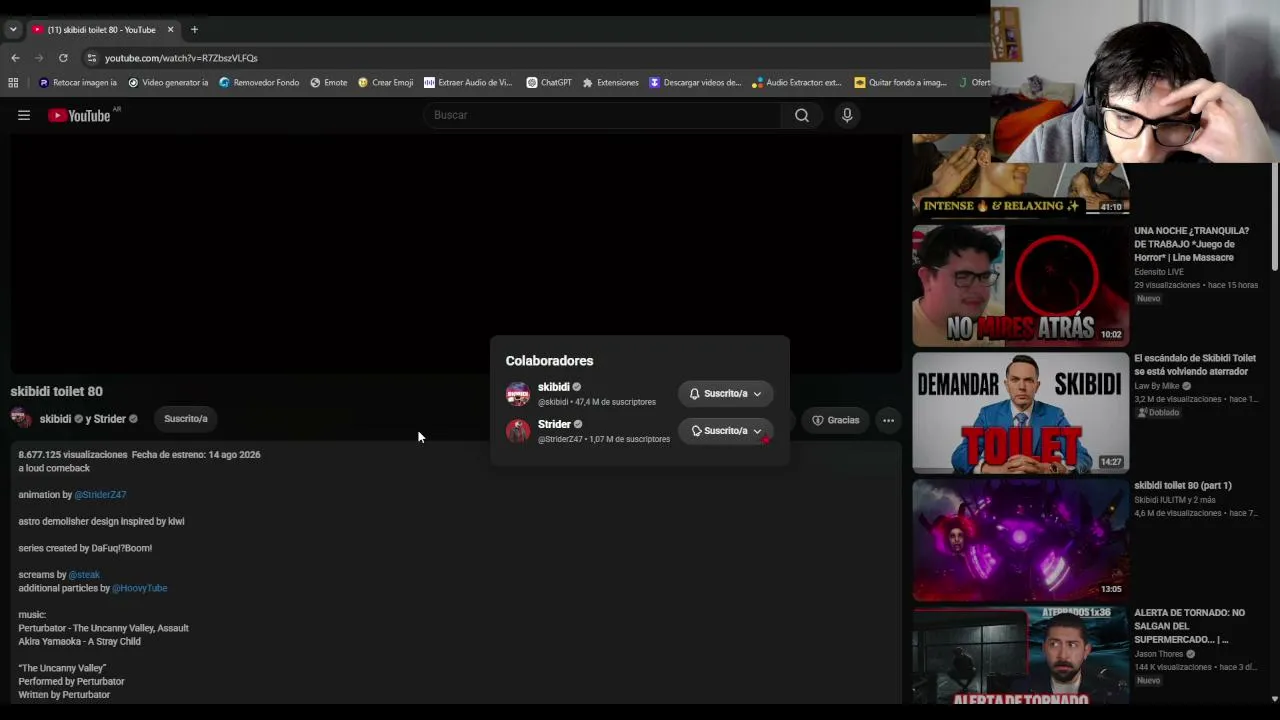
Task: Click the video player area
Action: 455,255
